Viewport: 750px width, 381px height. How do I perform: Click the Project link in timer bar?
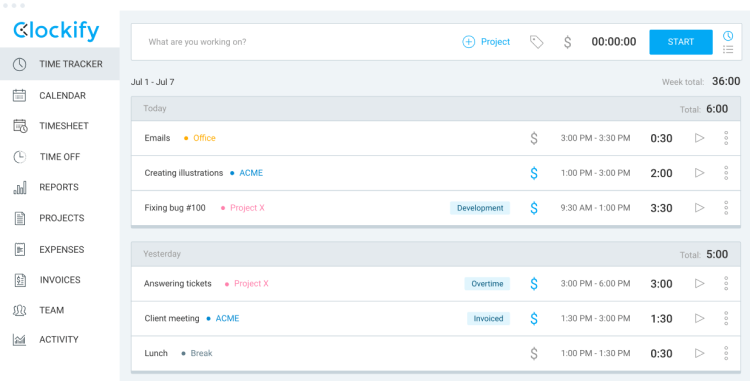[x=496, y=42]
